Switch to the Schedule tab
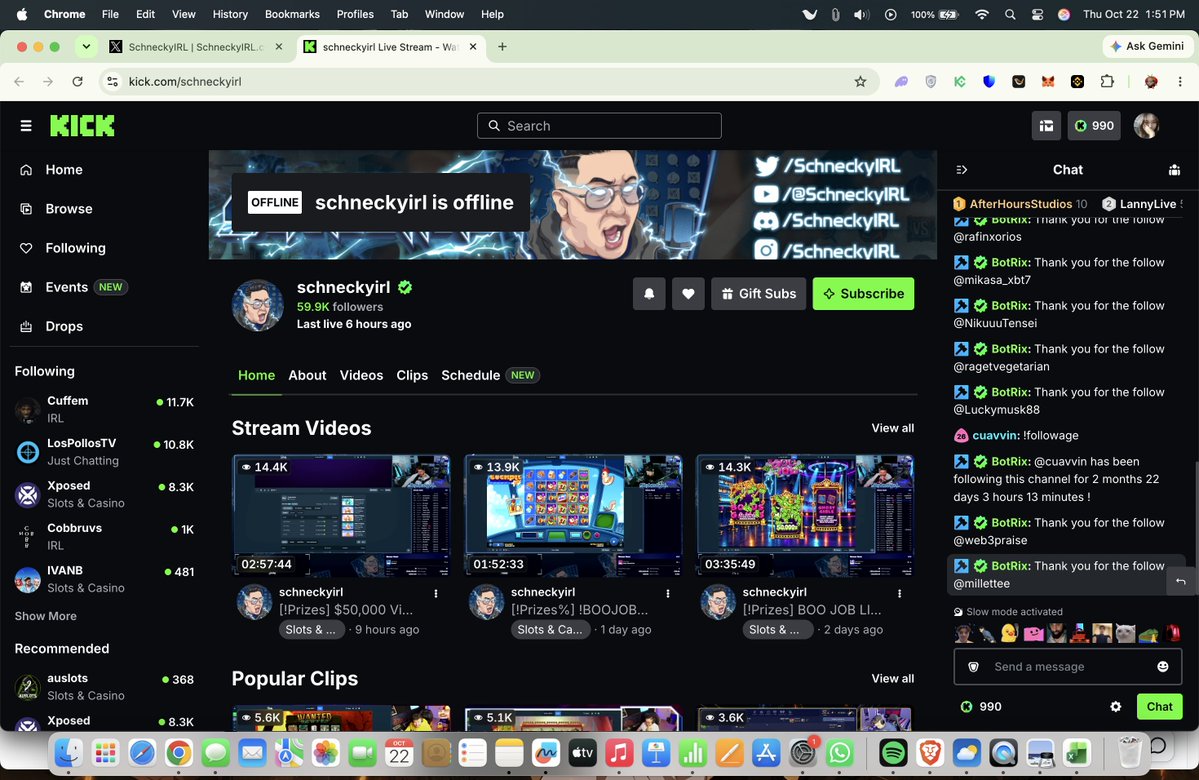Viewport: 1199px width, 780px height. 490,375
